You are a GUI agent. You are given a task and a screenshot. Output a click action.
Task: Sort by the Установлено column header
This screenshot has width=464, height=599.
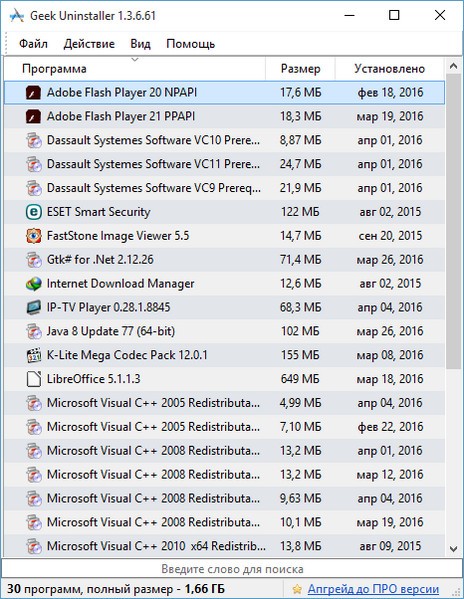[390, 69]
